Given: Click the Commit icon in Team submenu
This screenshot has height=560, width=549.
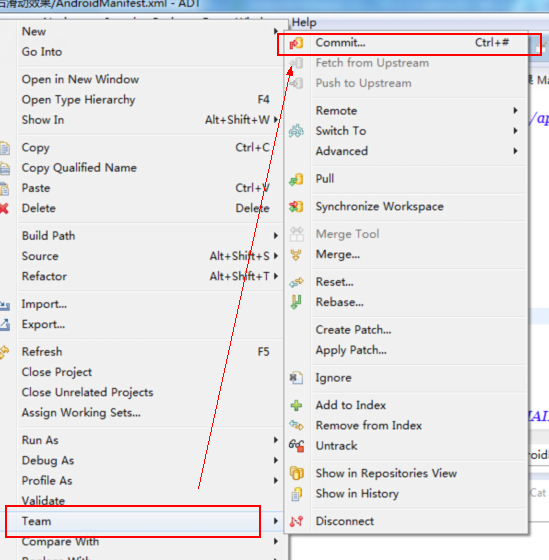Looking at the screenshot, I should pyautogui.click(x=296, y=43).
